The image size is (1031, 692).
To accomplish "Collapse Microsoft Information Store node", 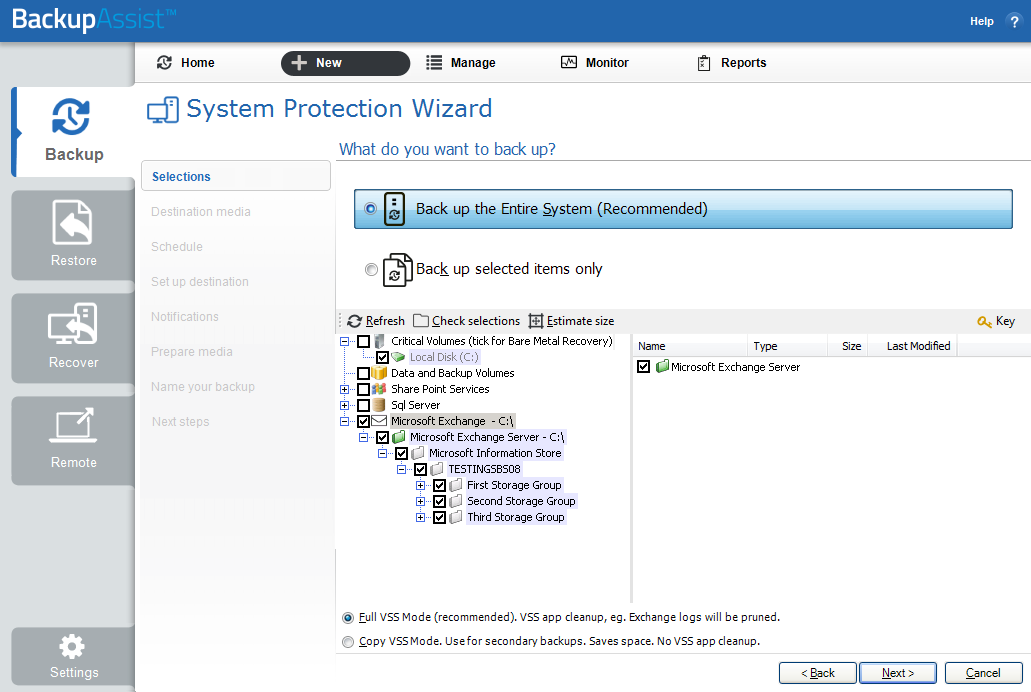I will (382, 453).
